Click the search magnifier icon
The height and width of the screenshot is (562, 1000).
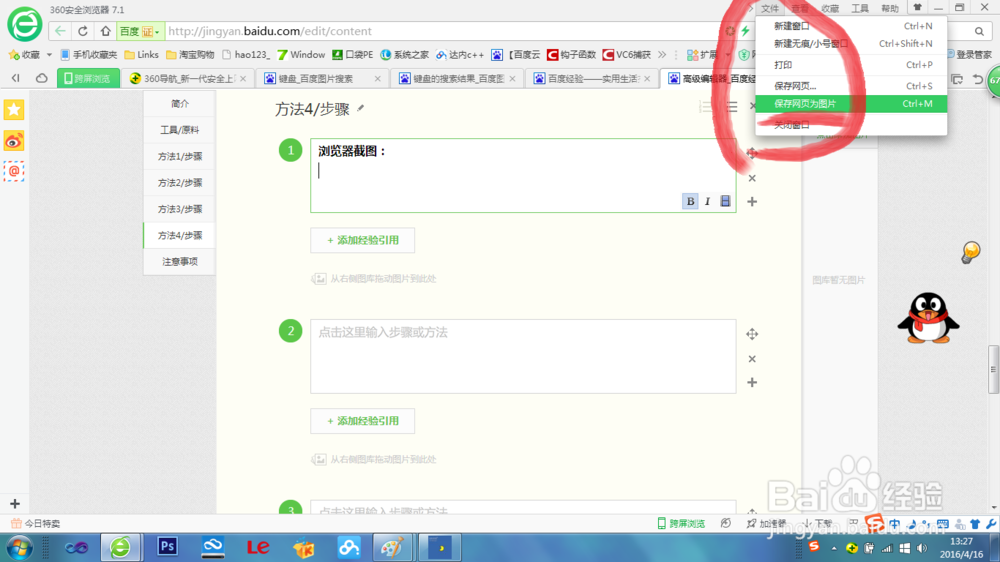pos(979,31)
